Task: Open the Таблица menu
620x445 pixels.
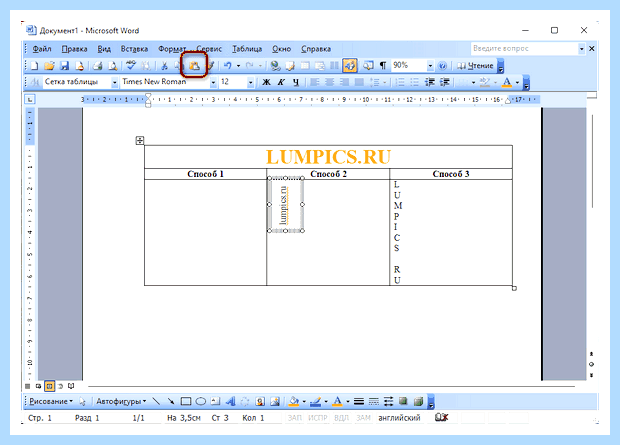Action: [x=247, y=49]
